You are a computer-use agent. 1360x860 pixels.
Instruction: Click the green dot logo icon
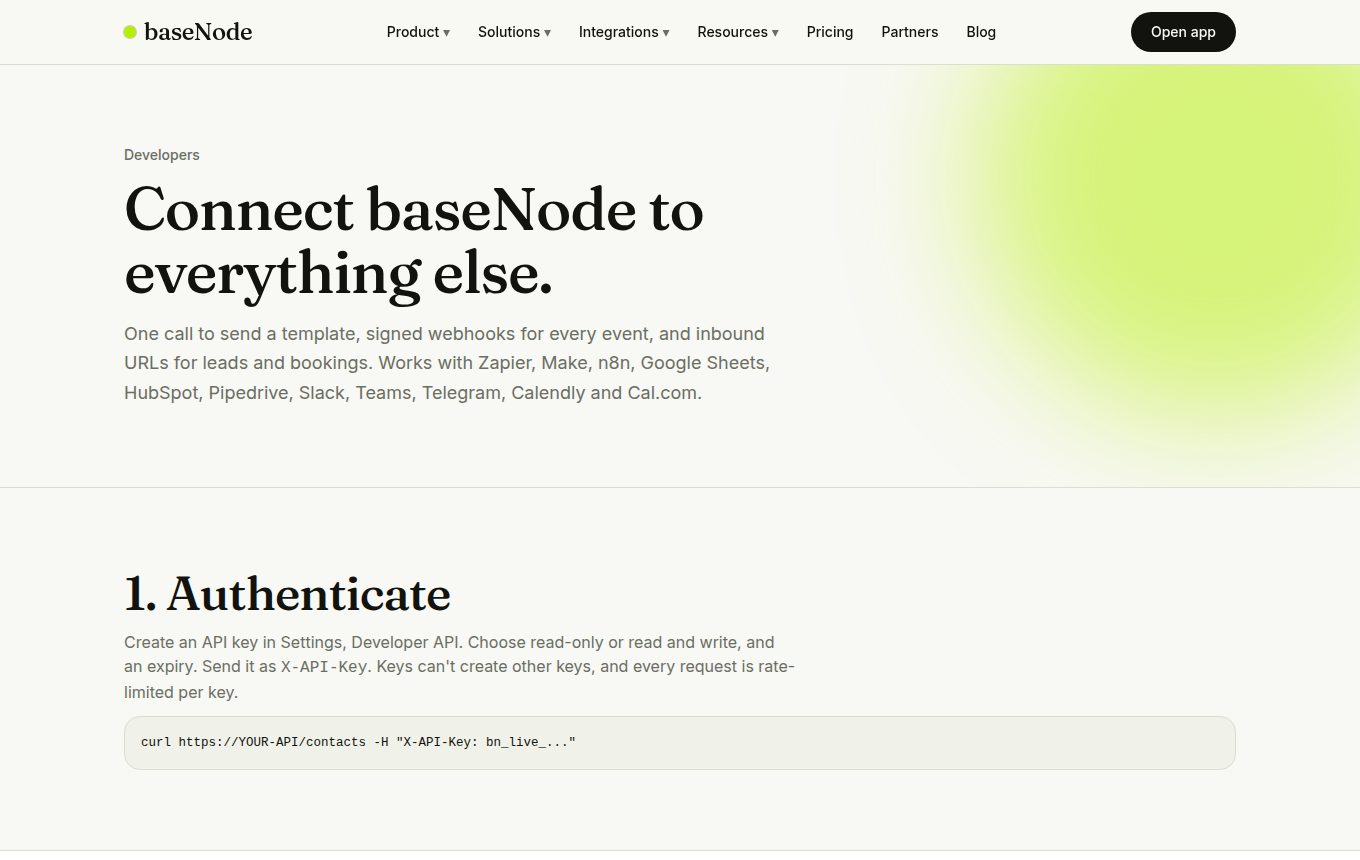[130, 32]
